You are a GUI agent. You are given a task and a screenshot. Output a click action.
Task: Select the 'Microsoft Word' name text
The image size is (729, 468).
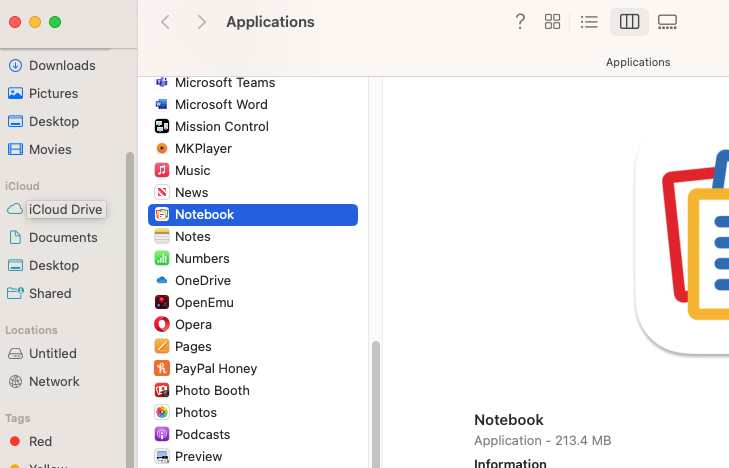click(221, 105)
